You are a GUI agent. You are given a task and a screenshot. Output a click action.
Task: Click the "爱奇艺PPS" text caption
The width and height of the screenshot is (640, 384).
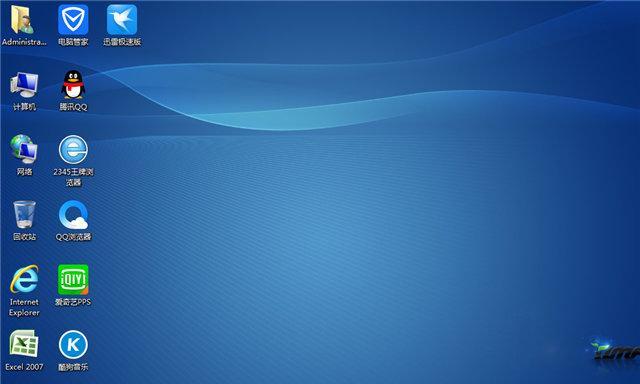click(x=73, y=302)
